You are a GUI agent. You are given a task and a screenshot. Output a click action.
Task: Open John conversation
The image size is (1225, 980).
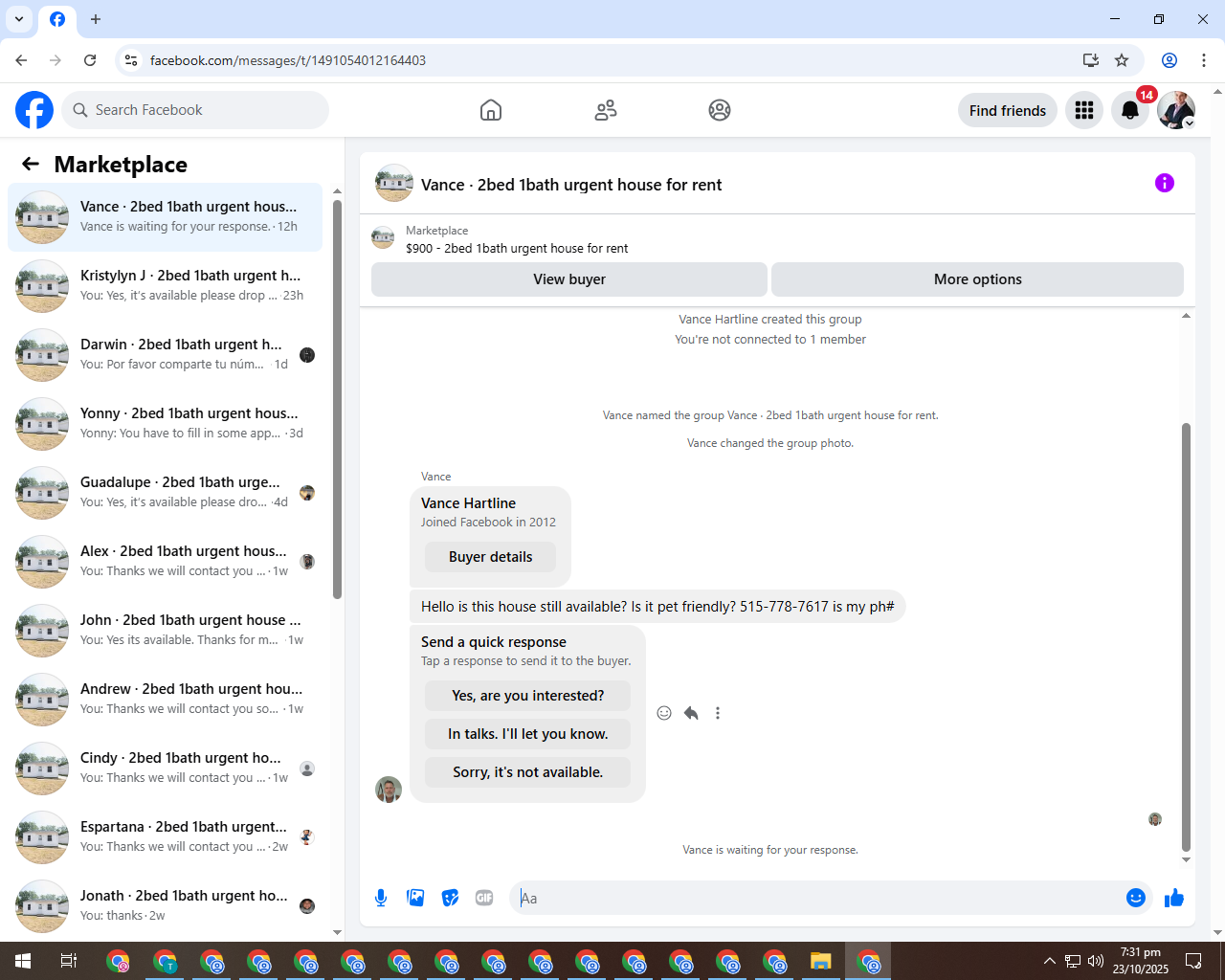pyautogui.click(x=165, y=631)
